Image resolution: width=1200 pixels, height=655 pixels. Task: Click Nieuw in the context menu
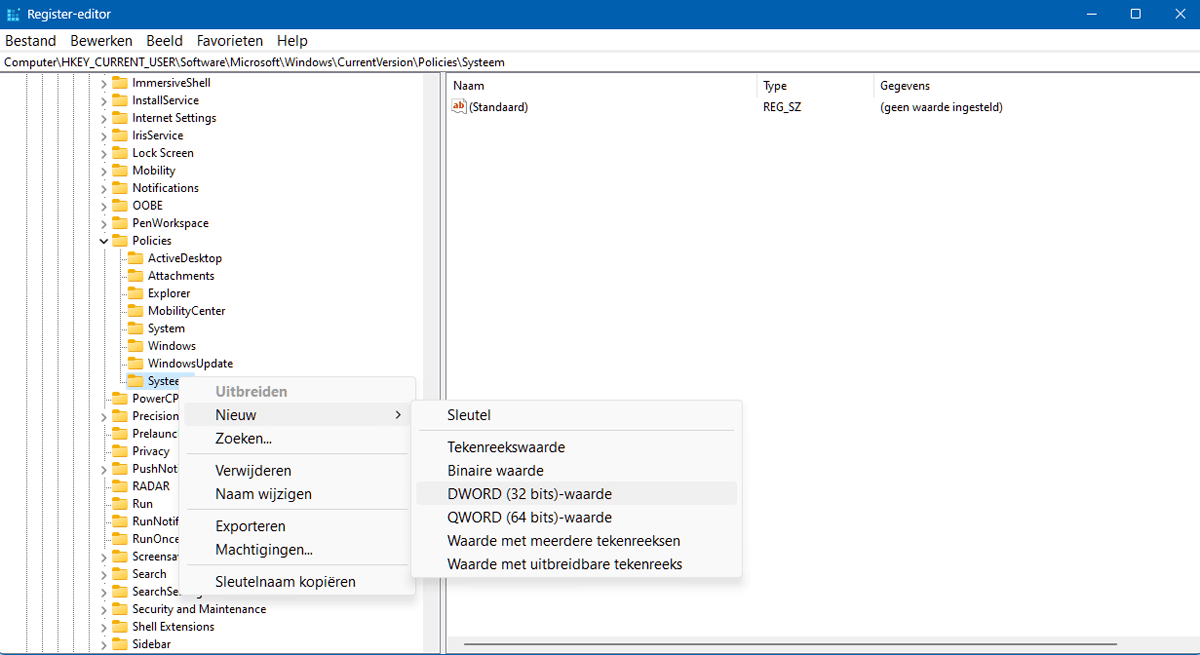pyautogui.click(x=297, y=415)
